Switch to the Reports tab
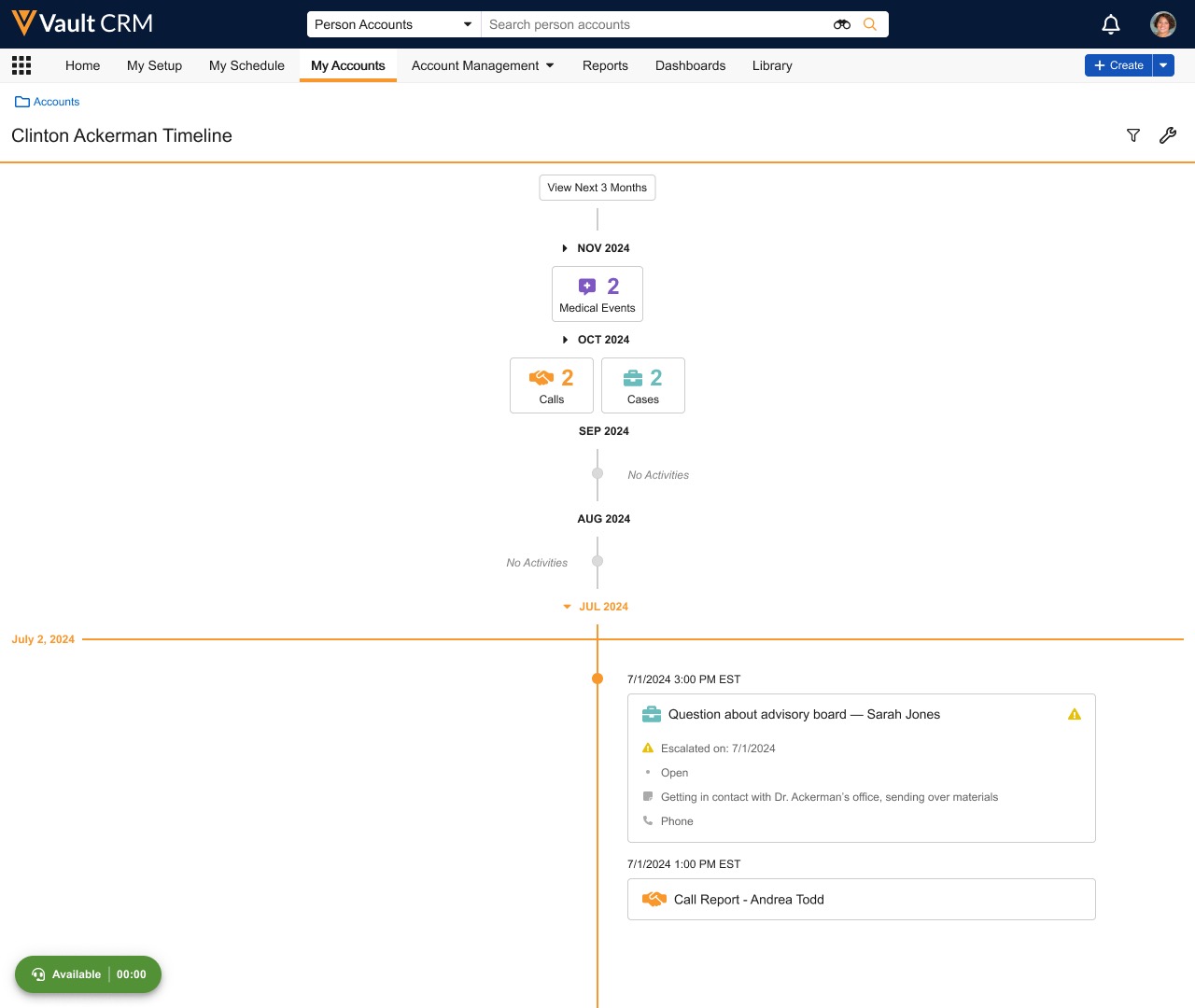1195x1008 pixels. tap(605, 65)
